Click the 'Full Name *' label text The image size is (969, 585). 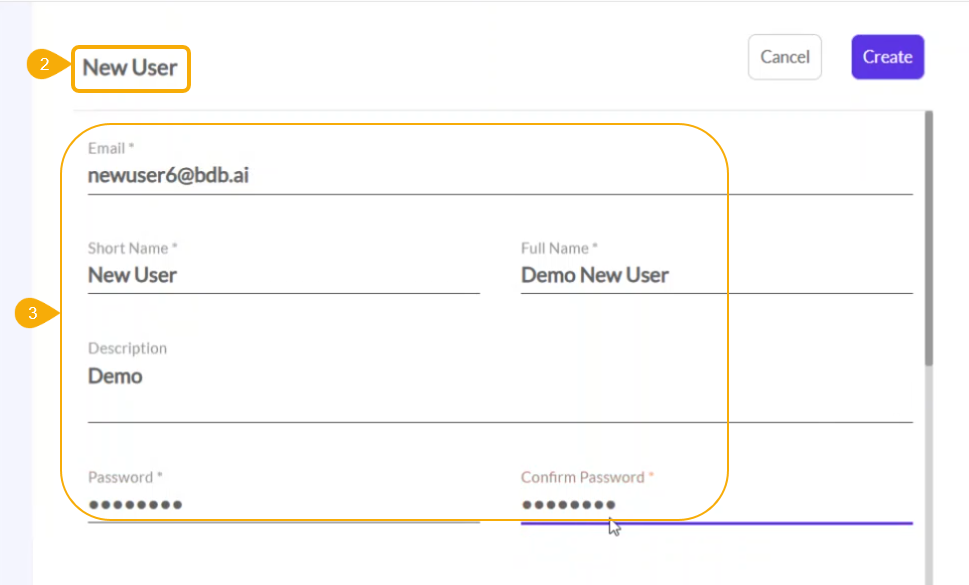(x=559, y=248)
